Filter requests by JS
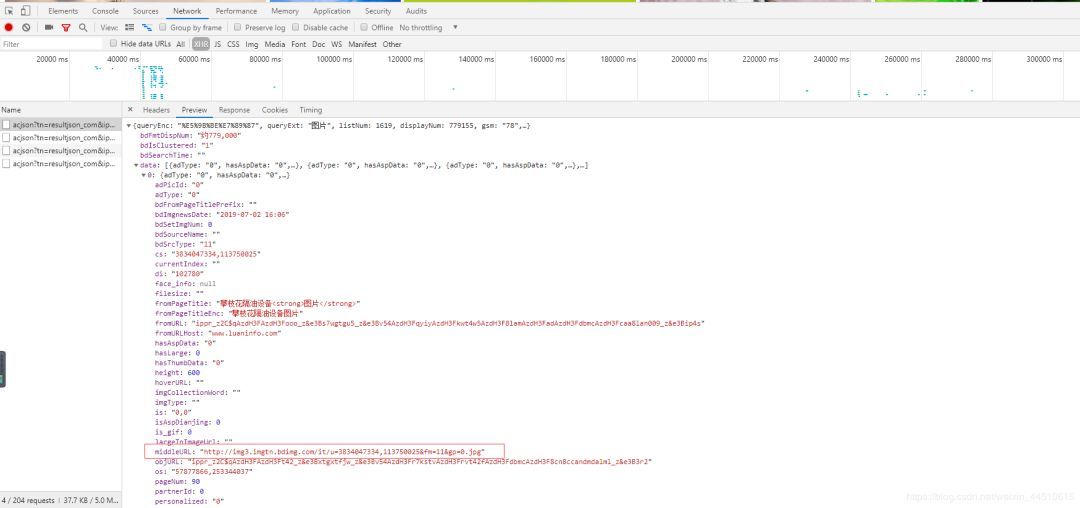The width and height of the screenshot is (1080, 508). click(218, 44)
